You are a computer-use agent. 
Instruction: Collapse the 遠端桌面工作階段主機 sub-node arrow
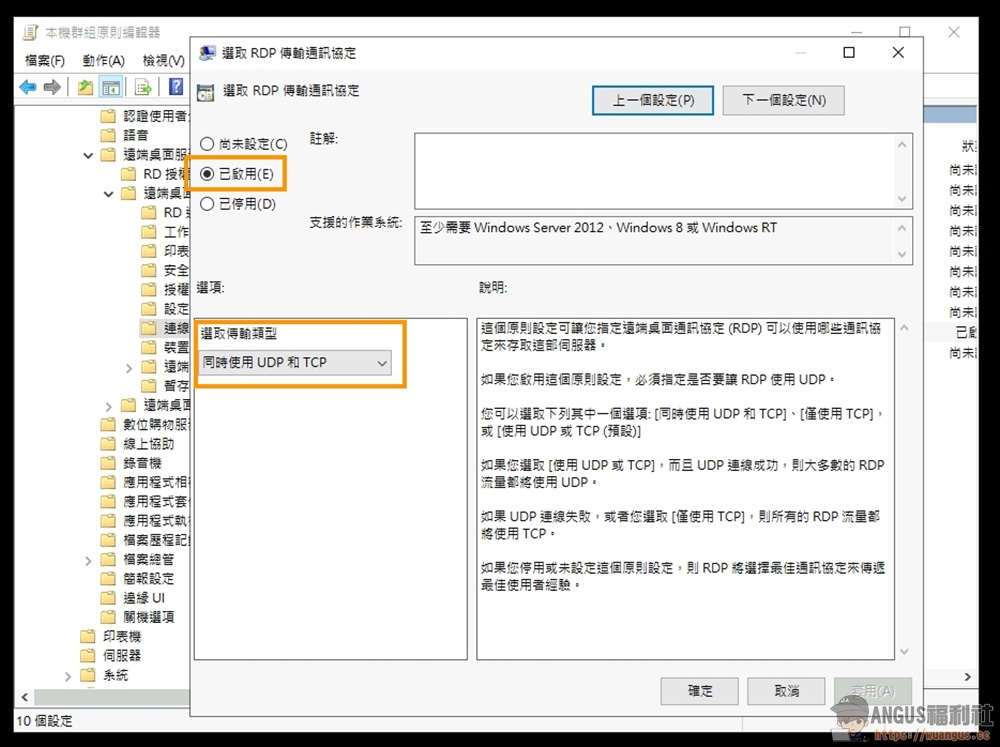[108, 193]
